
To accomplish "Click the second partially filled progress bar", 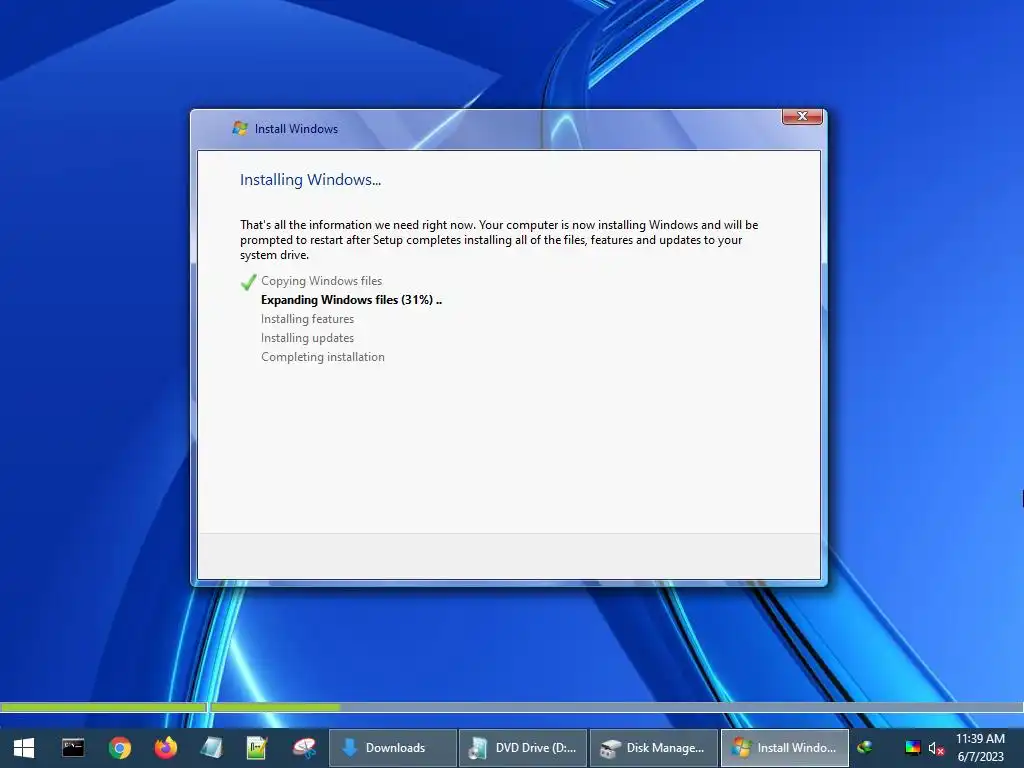I will tap(616, 707).
